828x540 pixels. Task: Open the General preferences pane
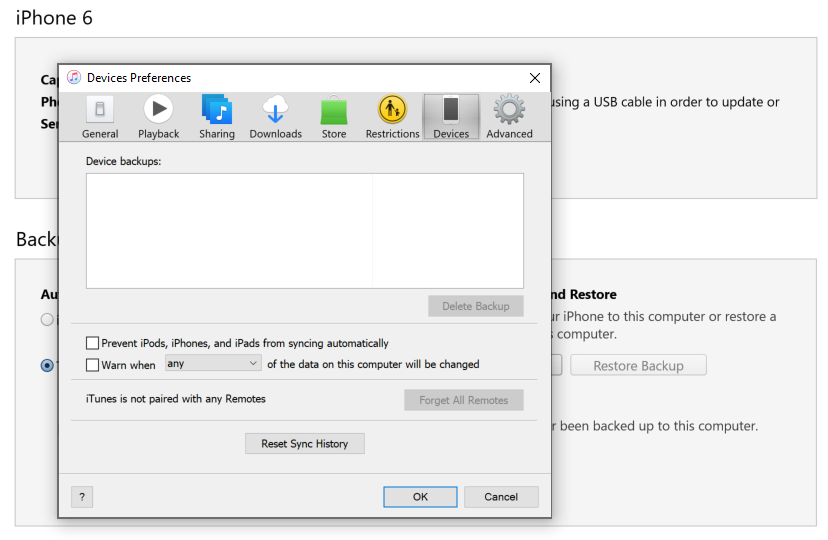(100, 117)
